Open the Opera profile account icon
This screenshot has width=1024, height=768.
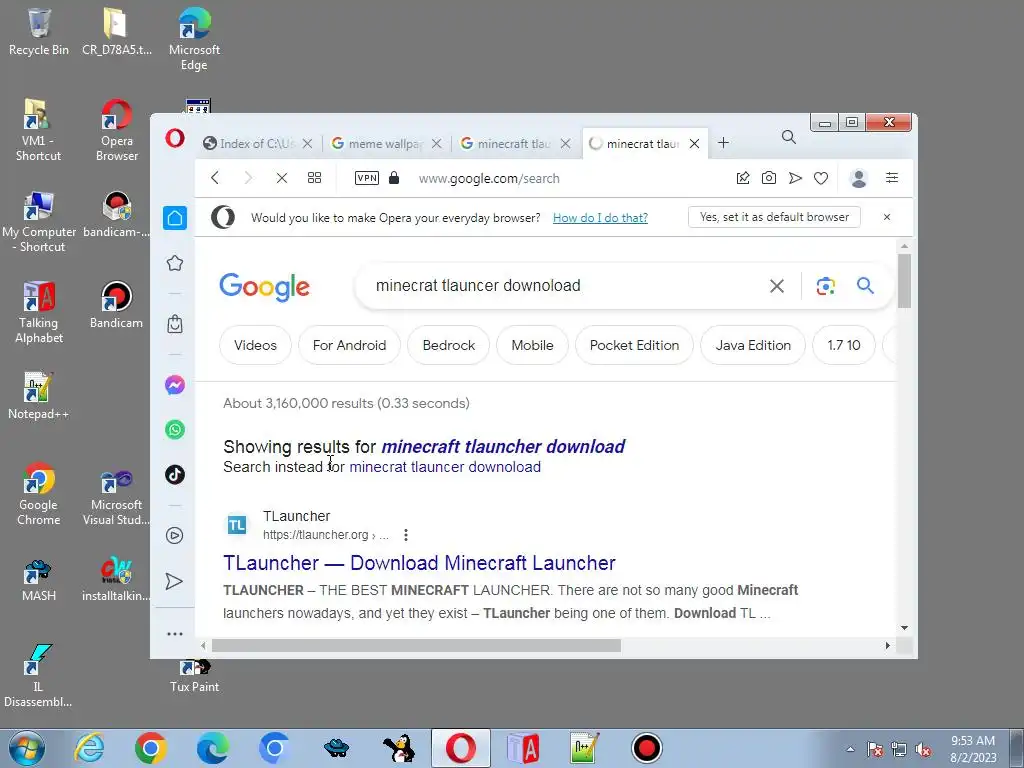(859, 178)
